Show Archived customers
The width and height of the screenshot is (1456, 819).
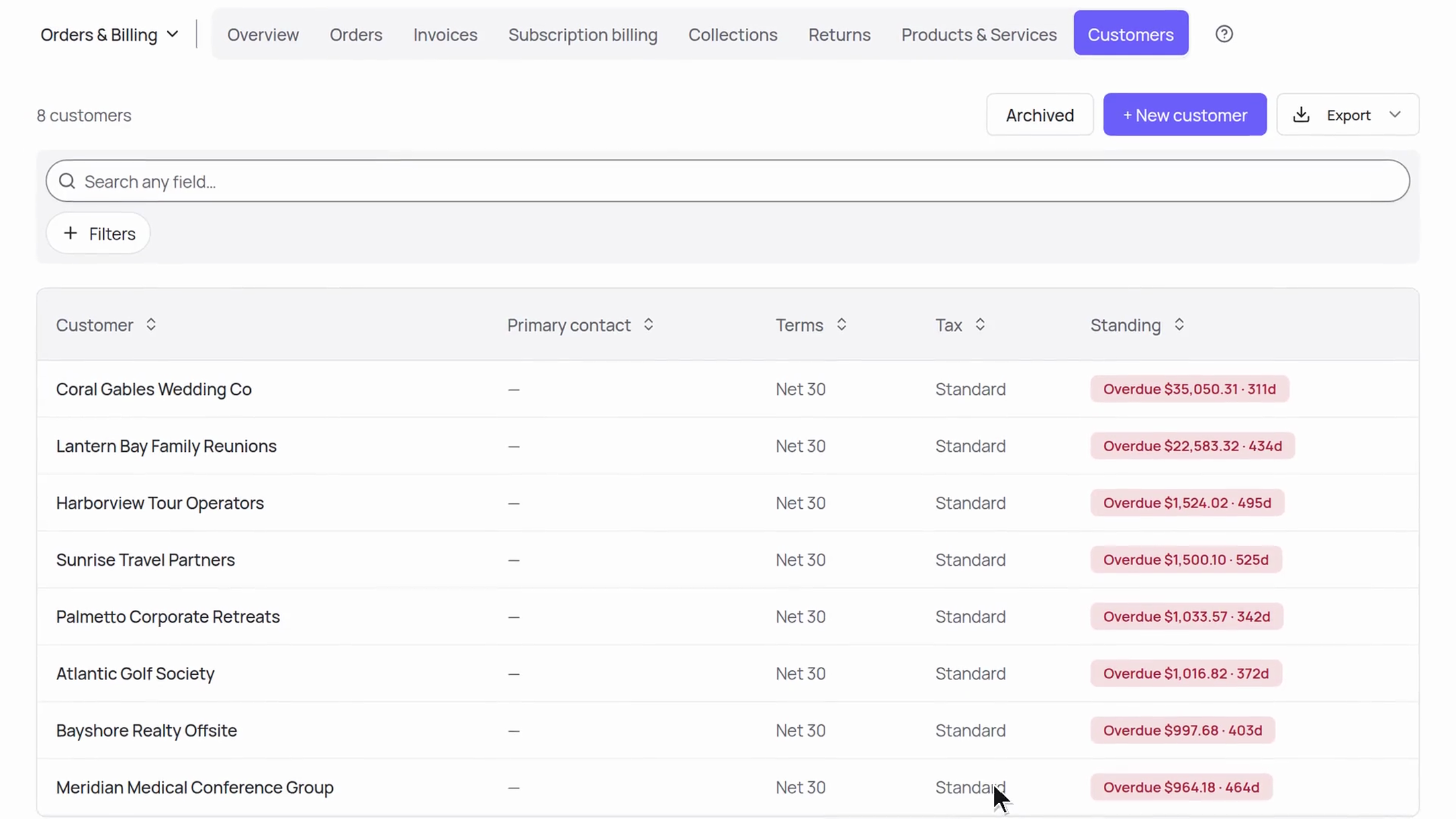[1040, 114]
